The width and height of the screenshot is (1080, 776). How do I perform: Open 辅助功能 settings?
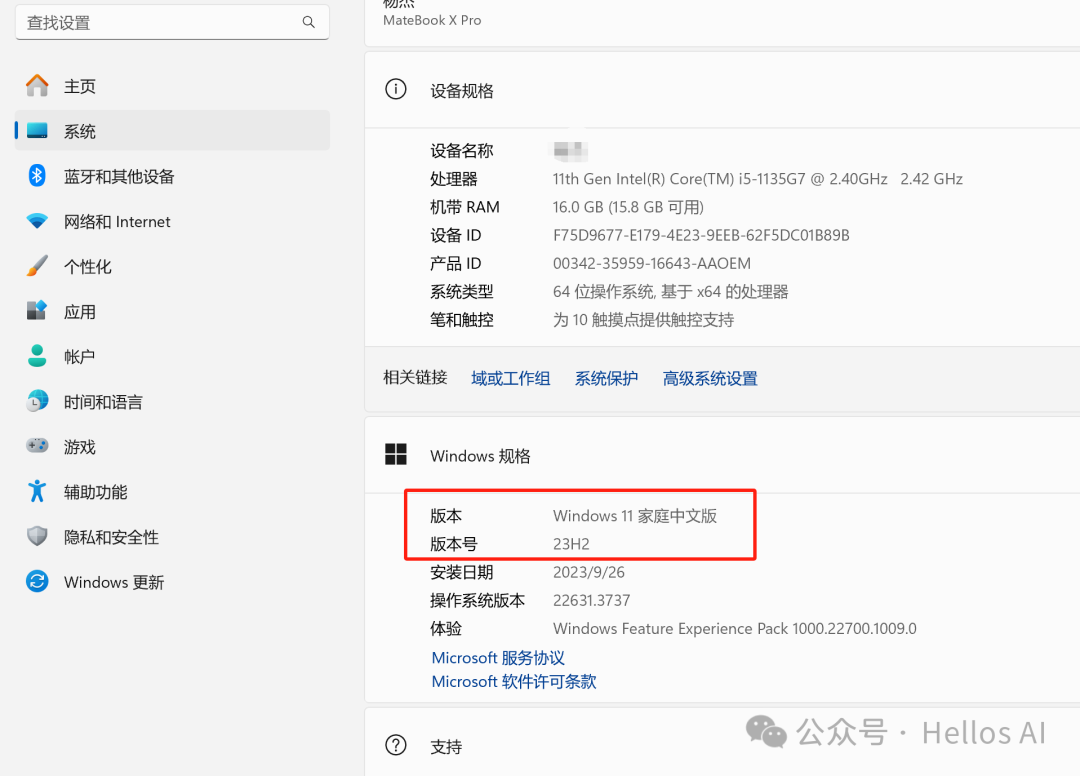click(x=172, y=491)
